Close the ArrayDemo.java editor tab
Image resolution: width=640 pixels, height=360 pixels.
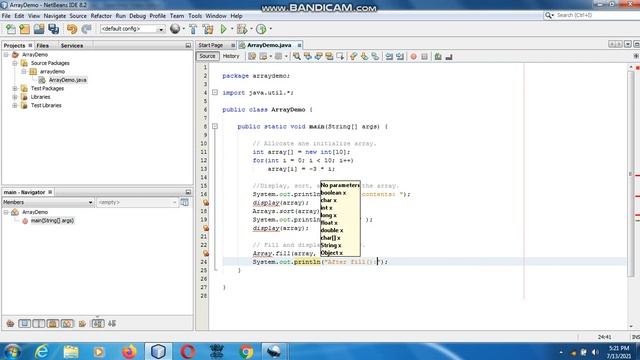pyautogui.click(x=299, y=45)
